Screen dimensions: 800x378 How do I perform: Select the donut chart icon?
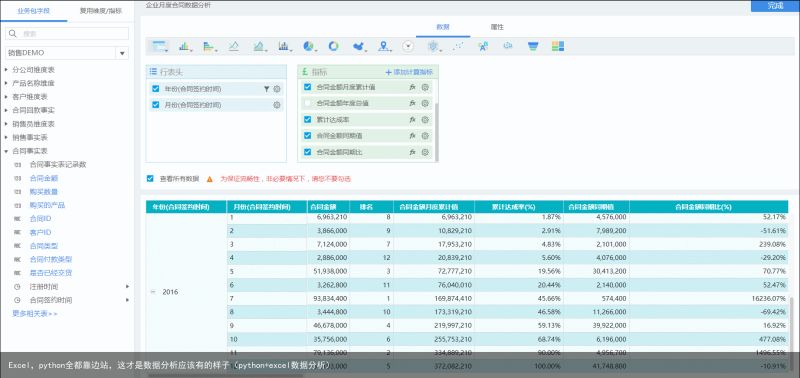click(x=333, y=46)
